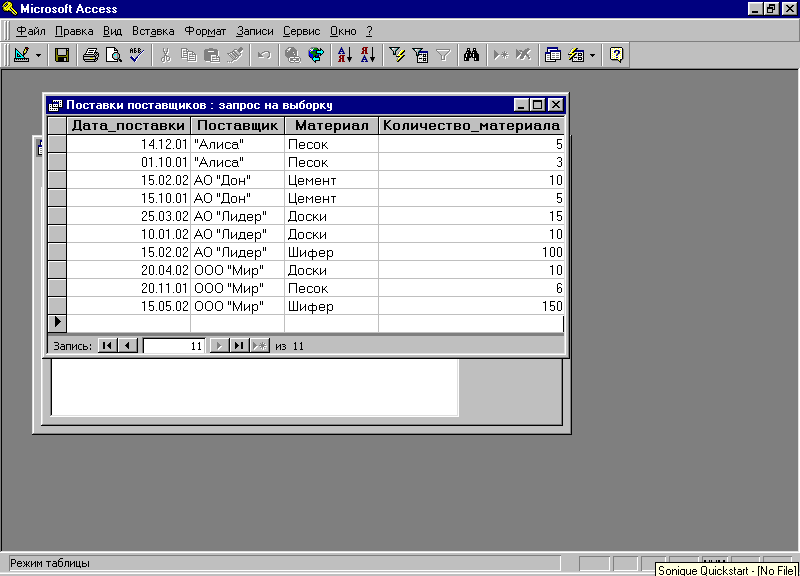
Task: Open the Правка menu
Action: point(74,31)
